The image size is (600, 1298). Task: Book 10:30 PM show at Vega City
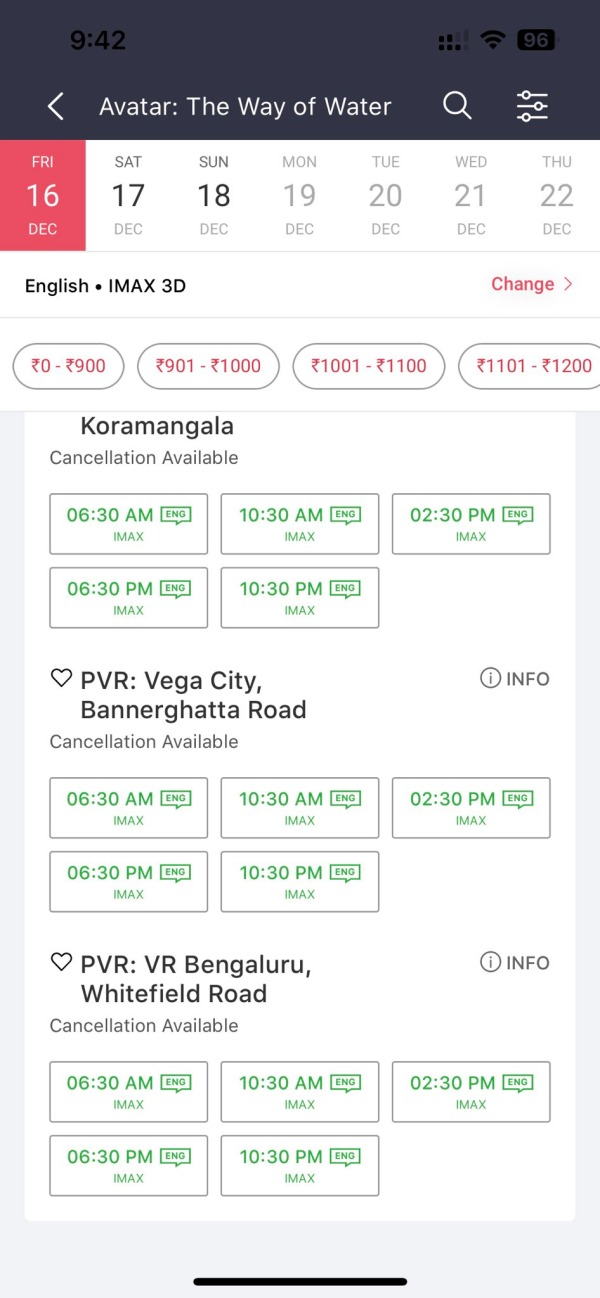pos(300,881)
